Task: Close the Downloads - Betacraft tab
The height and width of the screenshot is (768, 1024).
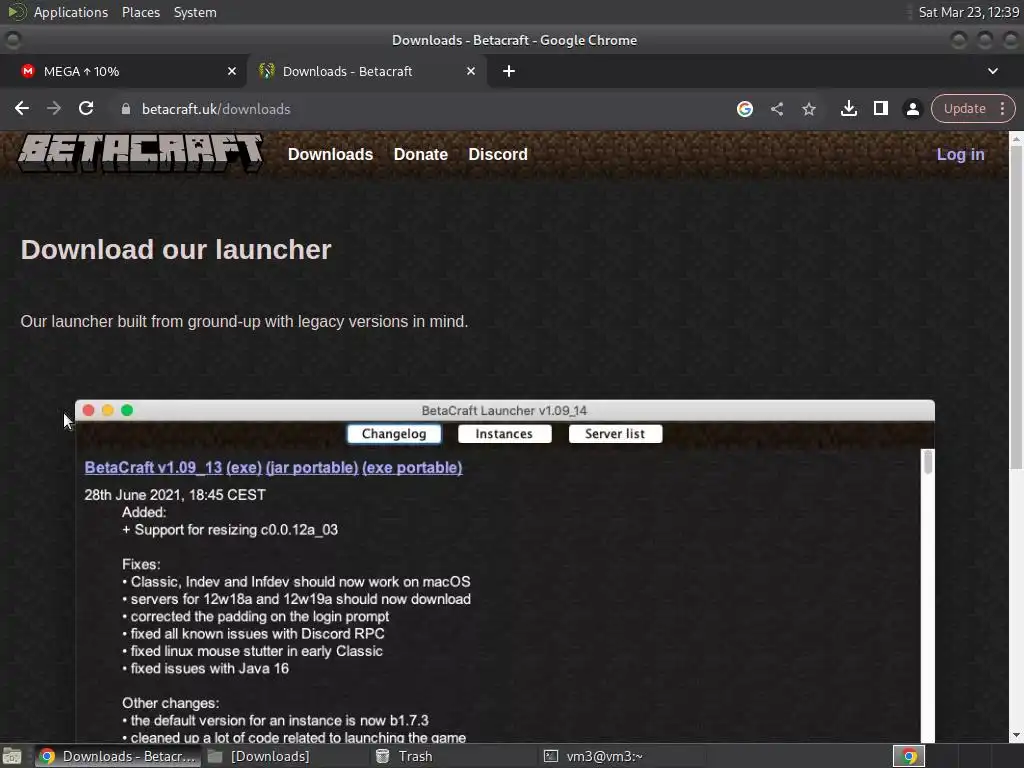Action: click(471, 71)
